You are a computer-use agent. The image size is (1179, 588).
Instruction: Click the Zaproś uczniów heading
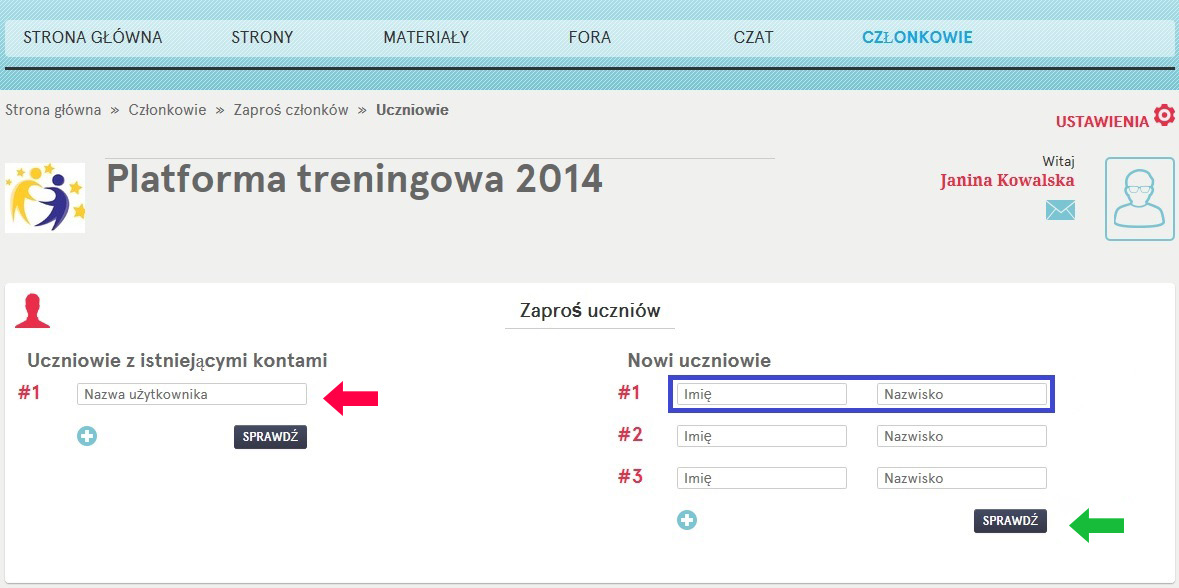tap(590, 311)
